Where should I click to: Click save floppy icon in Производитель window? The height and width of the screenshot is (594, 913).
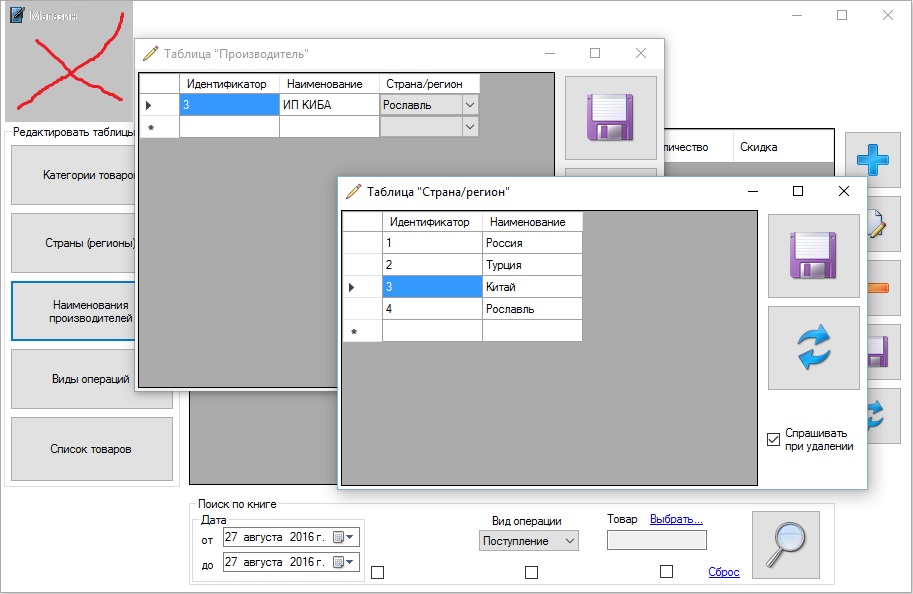pos(610,118)
